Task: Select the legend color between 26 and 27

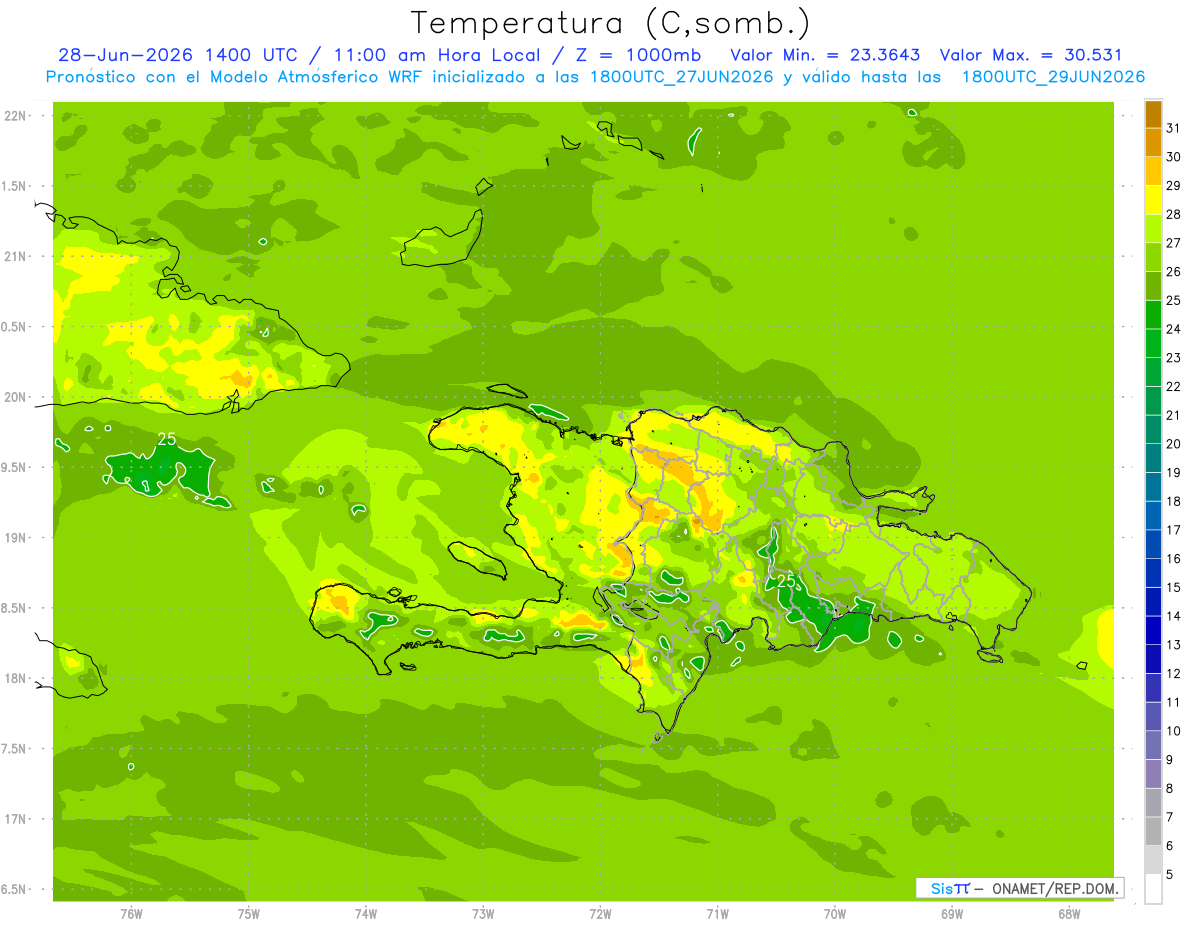Action: (x=1153, y=258)
